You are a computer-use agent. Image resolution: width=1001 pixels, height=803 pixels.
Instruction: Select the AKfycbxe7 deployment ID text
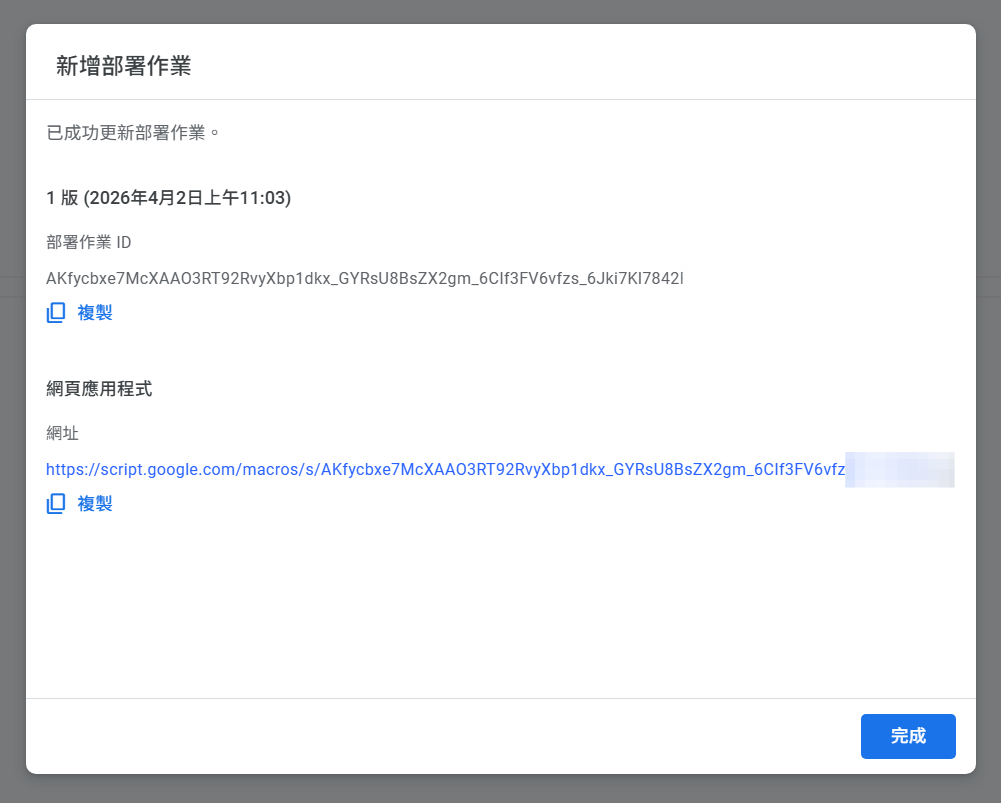coord(364,278)
